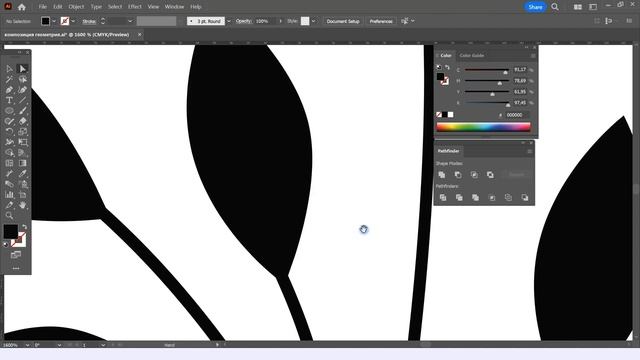Image resolution: width=640 pixels, height=360 pixels.
Task: Reset to default fill and stroke in toolbar
Action: click(x=6, y=244)
